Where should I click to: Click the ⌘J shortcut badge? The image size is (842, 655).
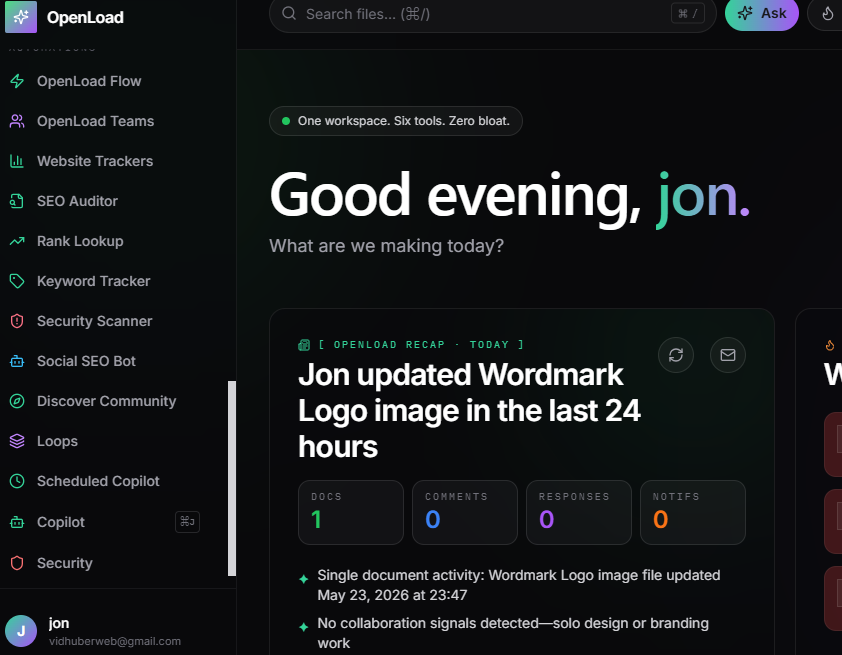pyautogui.click(x=187, y=522)
